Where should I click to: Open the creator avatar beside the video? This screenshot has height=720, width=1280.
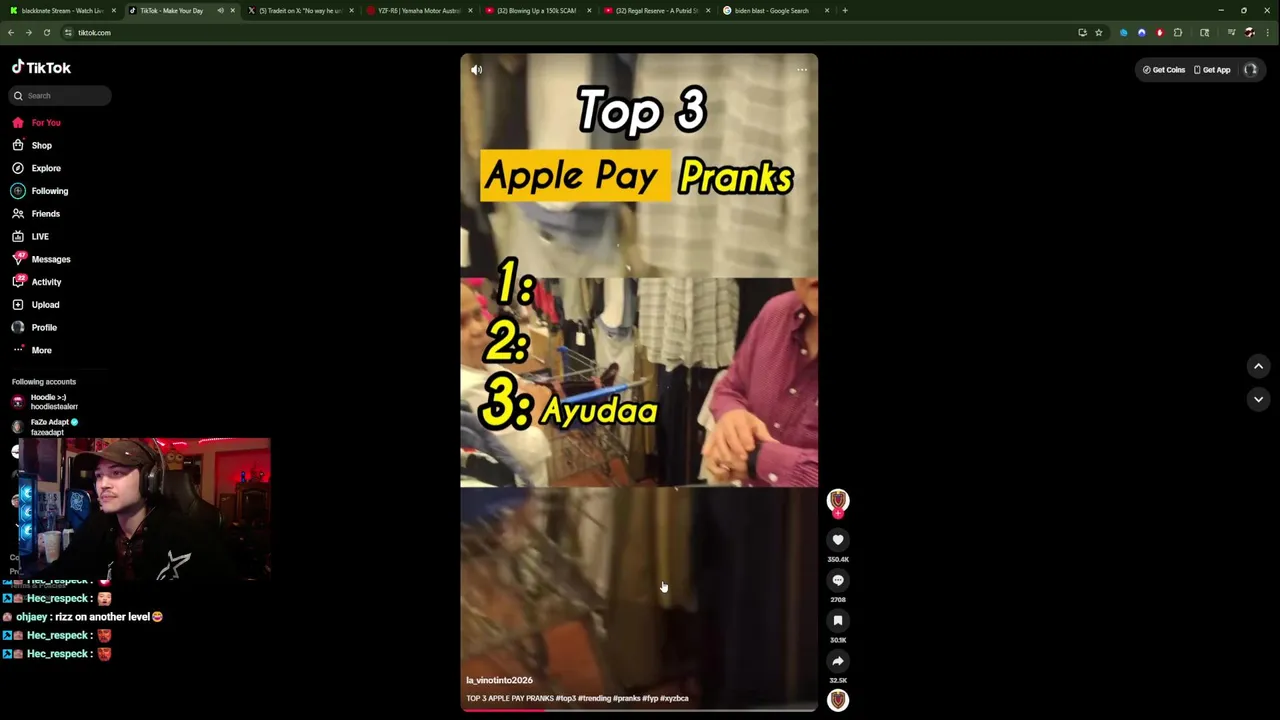pyautogui.click(x=838, y=500)
